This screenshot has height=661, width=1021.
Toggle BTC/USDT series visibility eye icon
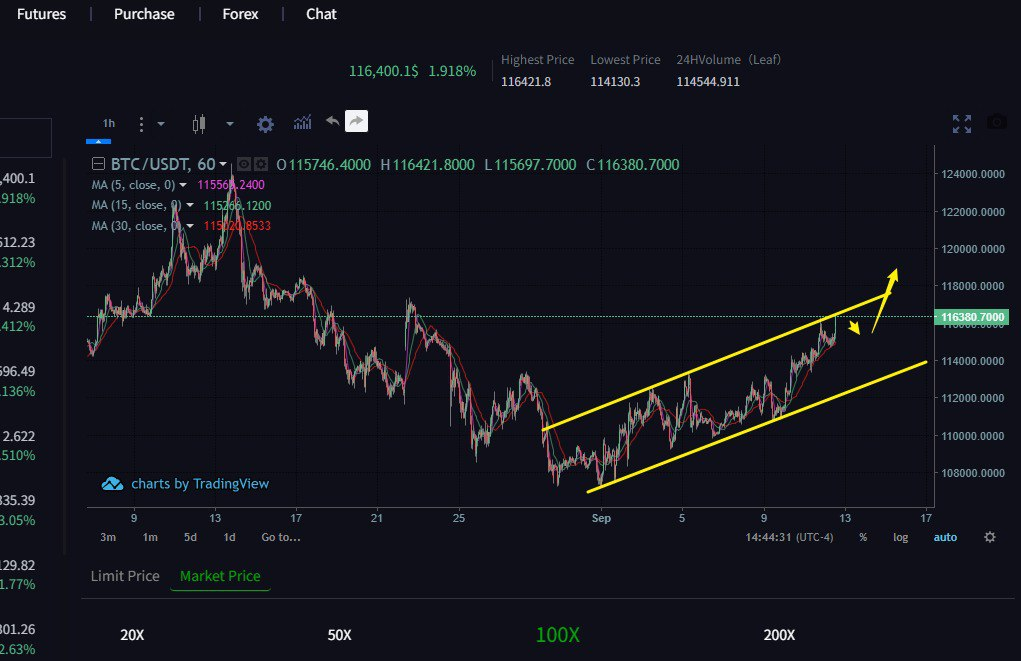[x=245, y=165]
